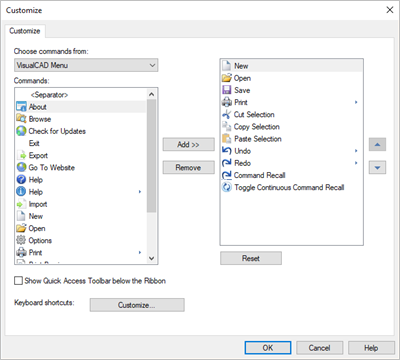Select the Help question mark icon
This screenshot has height=360, width=400.
point(21,180)
